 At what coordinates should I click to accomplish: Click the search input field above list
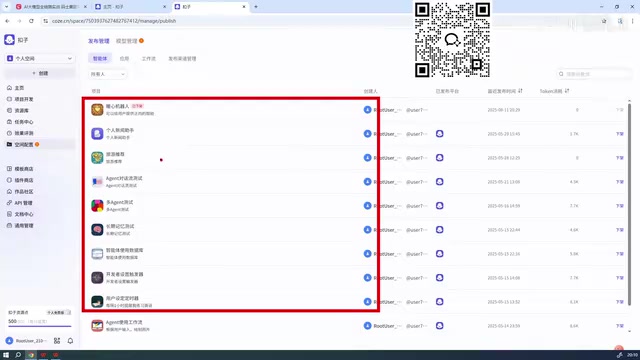(x=594, y=74)
